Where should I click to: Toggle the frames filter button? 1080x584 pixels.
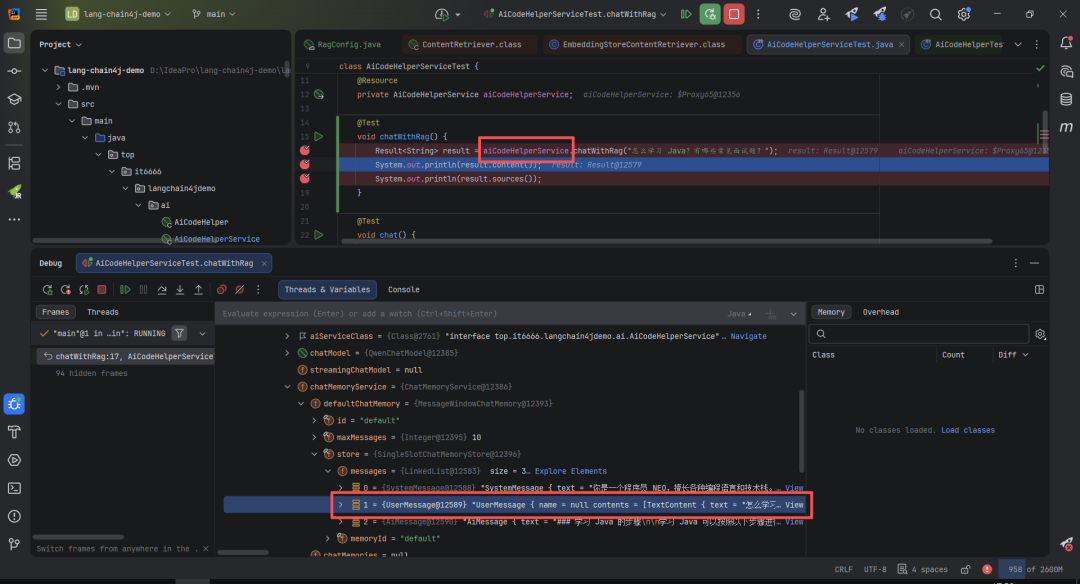[x=179, y=333]
